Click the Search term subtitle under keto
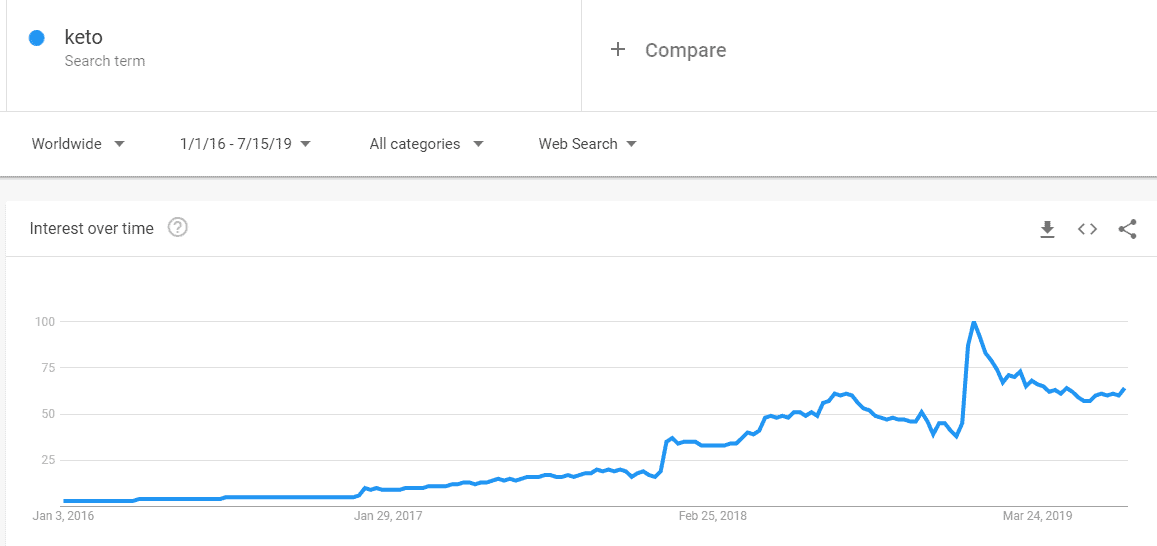 click(x=105, y=61)
